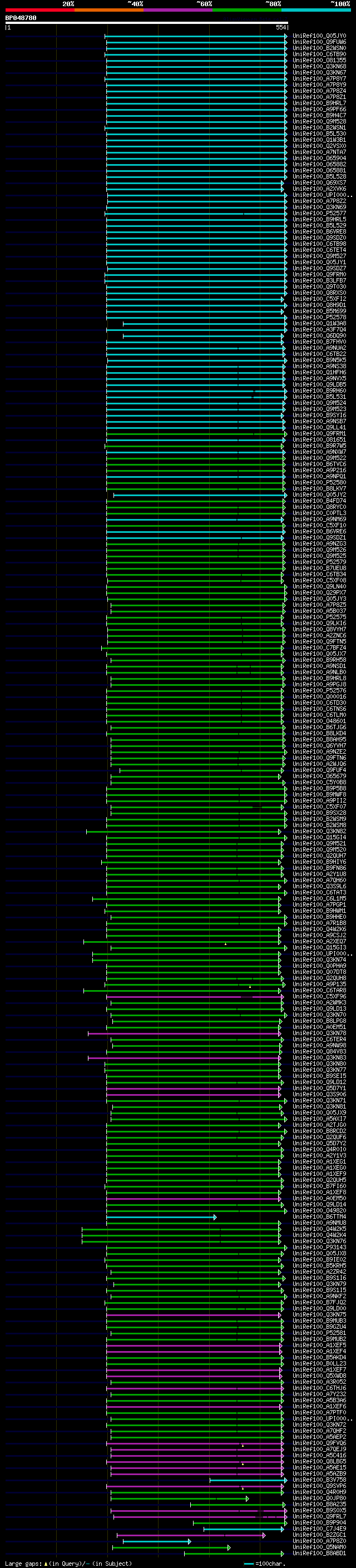Click the short cyan alignment bar of B6TTM4

tap(161, 1218)
